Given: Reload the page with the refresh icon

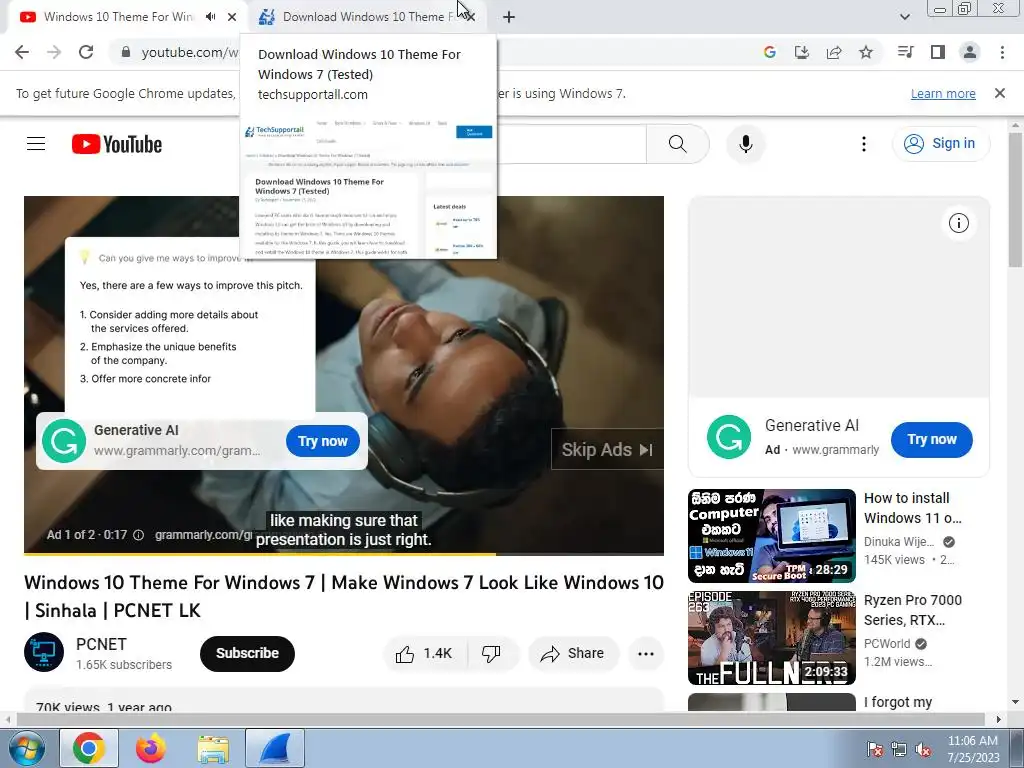Looking at the screenshot, I should tap(86, 52).
